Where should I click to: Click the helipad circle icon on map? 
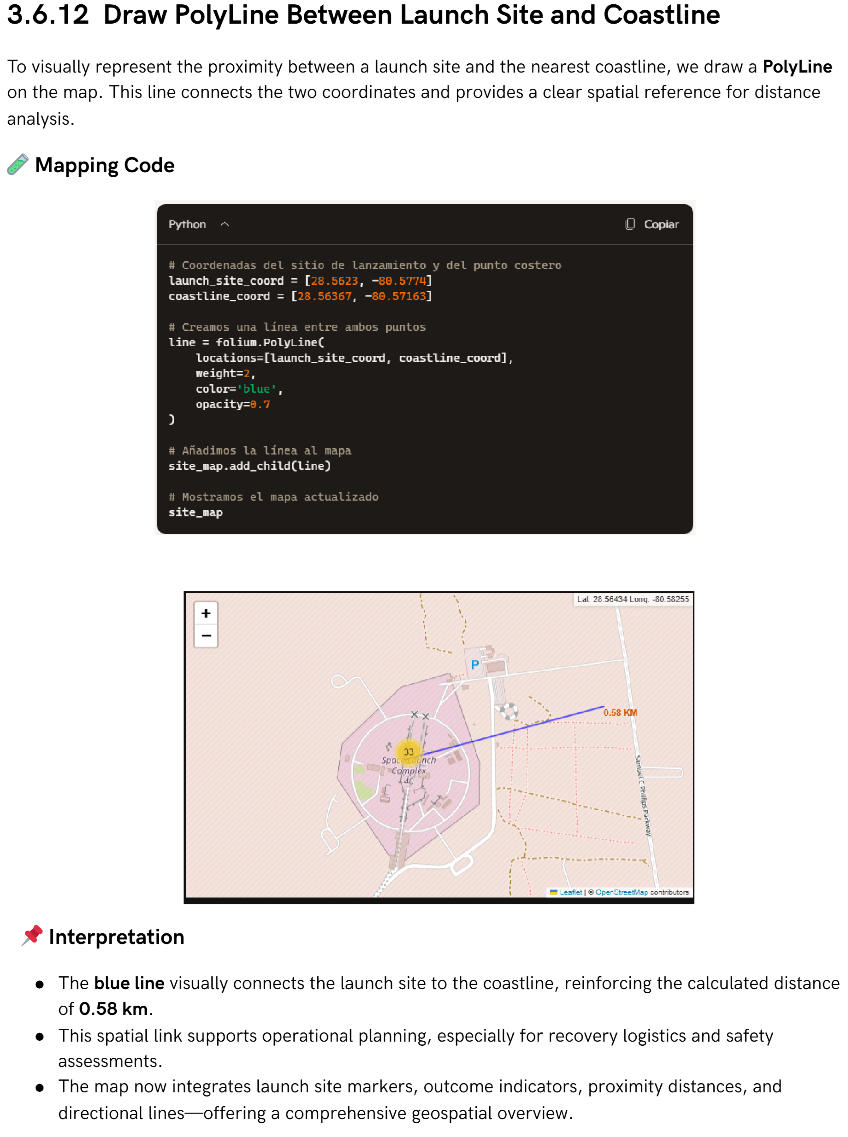[x=510, y=711]
